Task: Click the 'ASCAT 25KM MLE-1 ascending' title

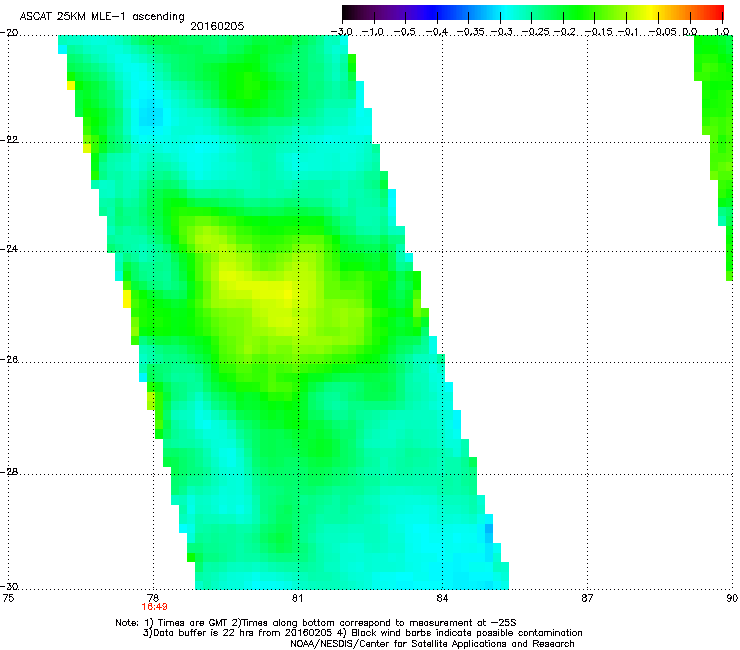Action: pos(102,17)
